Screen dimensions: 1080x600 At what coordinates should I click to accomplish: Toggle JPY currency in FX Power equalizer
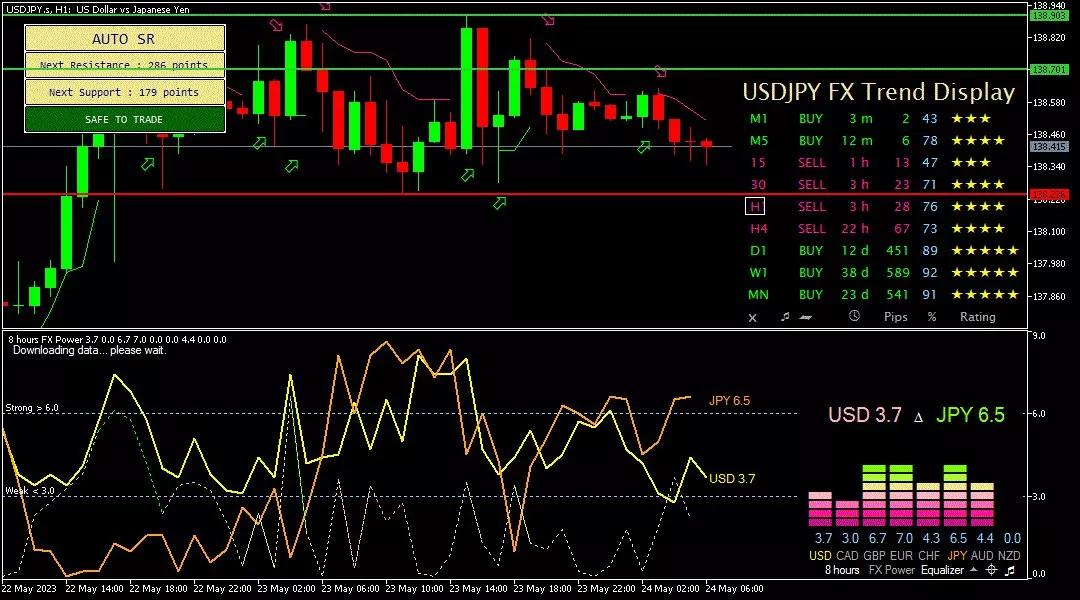click(x=957, y=555)
